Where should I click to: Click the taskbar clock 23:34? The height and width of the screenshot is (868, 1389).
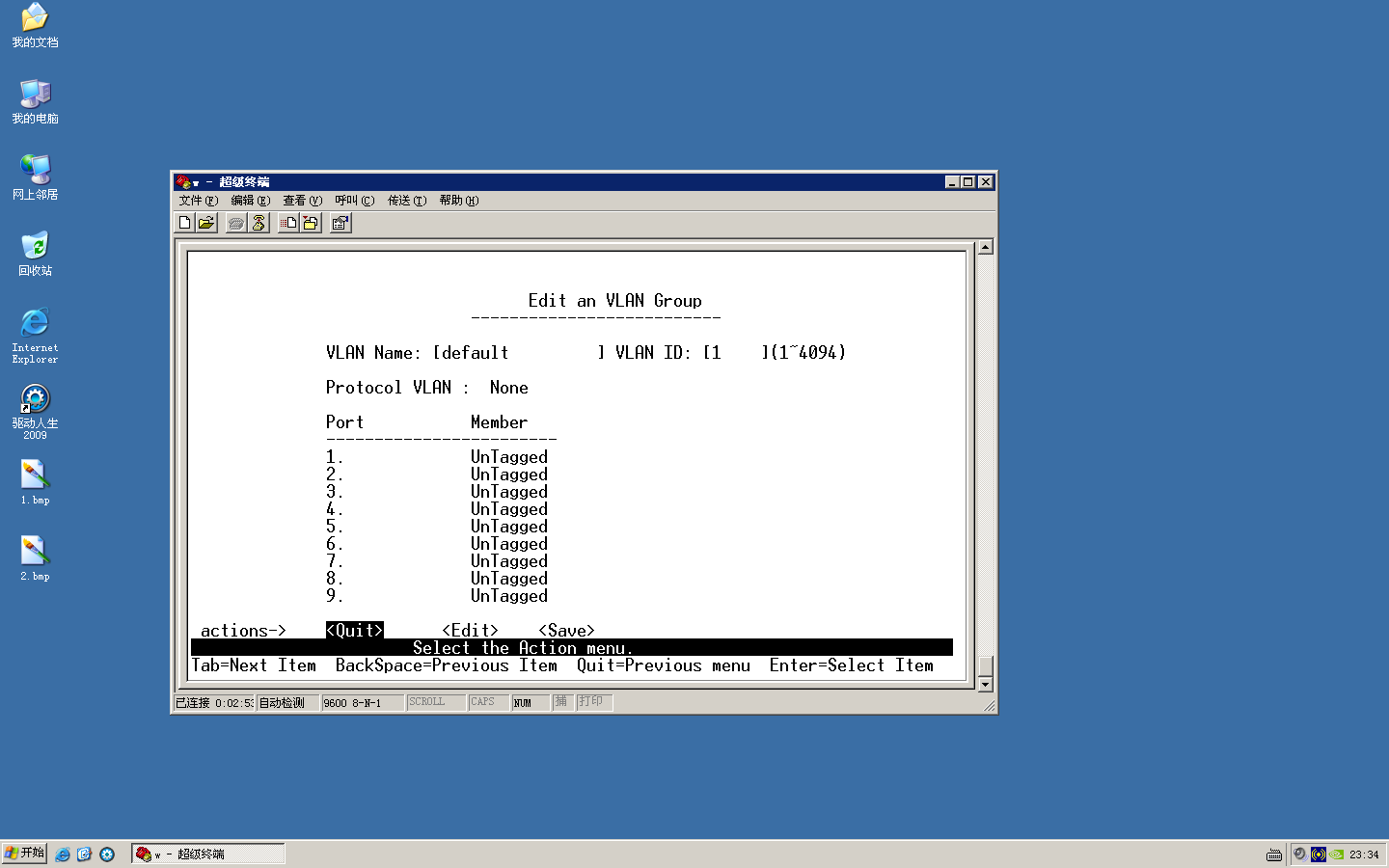(x=1364, y=854)
